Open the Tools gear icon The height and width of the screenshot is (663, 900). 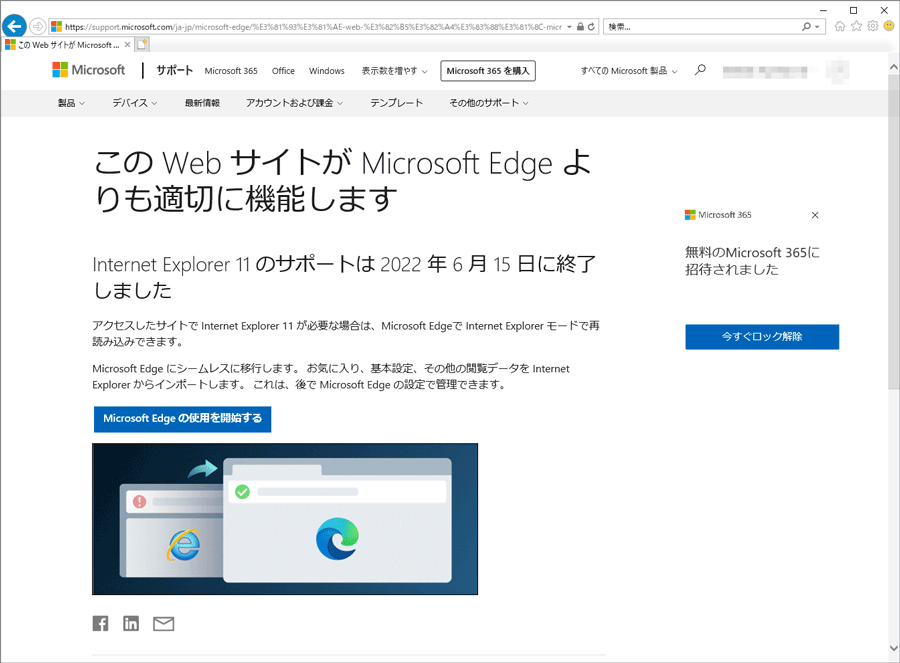point(873,26)
